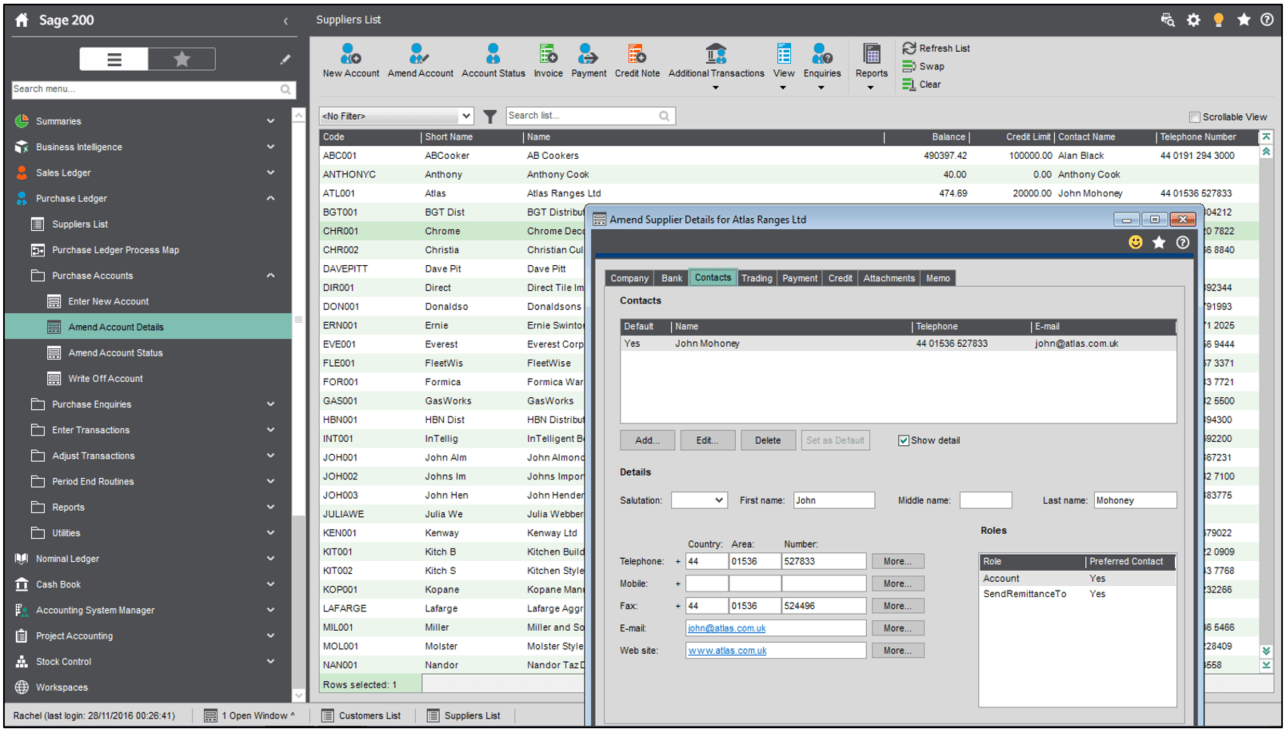Select the ABC001 supplier row
This screenshot has width=1287, height=732.
click(788, 156)
